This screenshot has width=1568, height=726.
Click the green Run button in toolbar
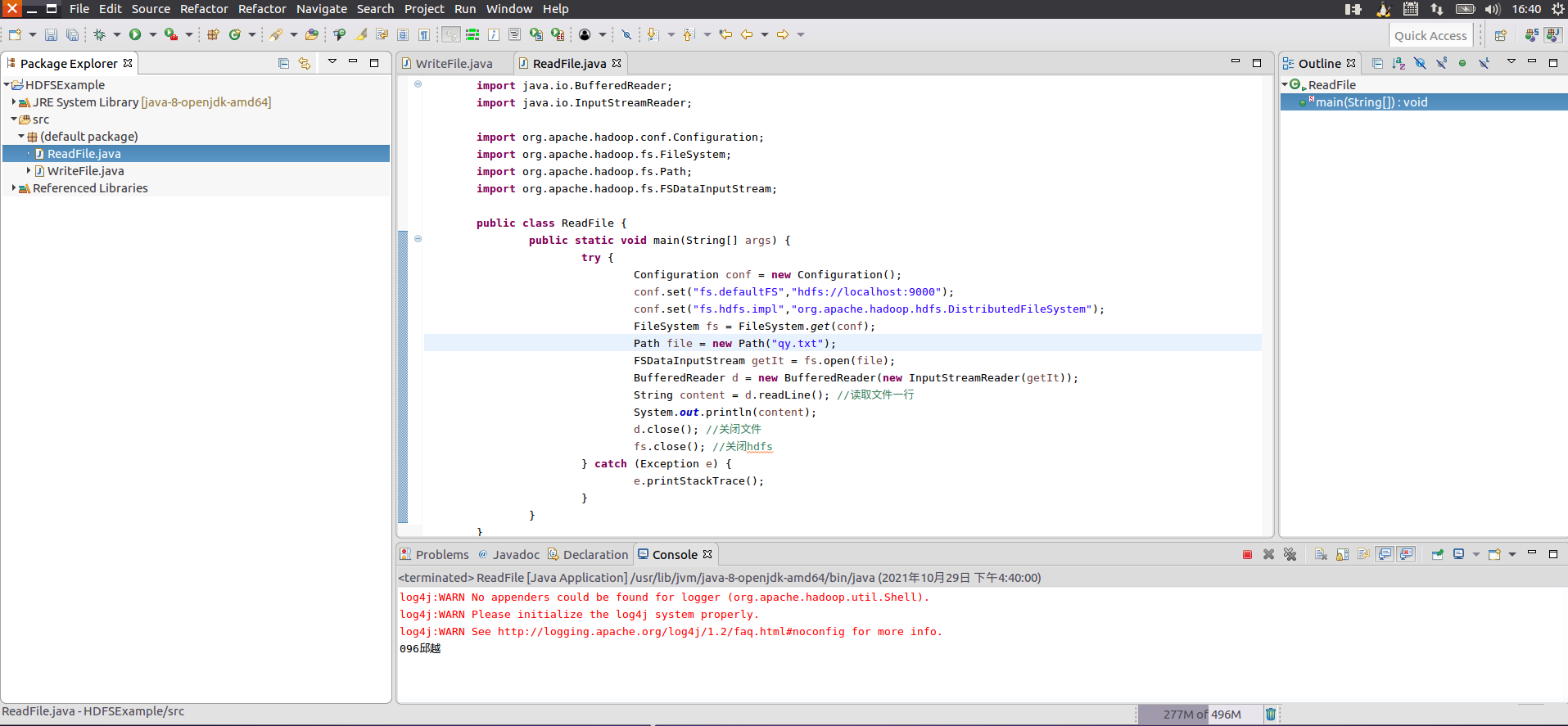pyautogui.click(x=135, y=34)
